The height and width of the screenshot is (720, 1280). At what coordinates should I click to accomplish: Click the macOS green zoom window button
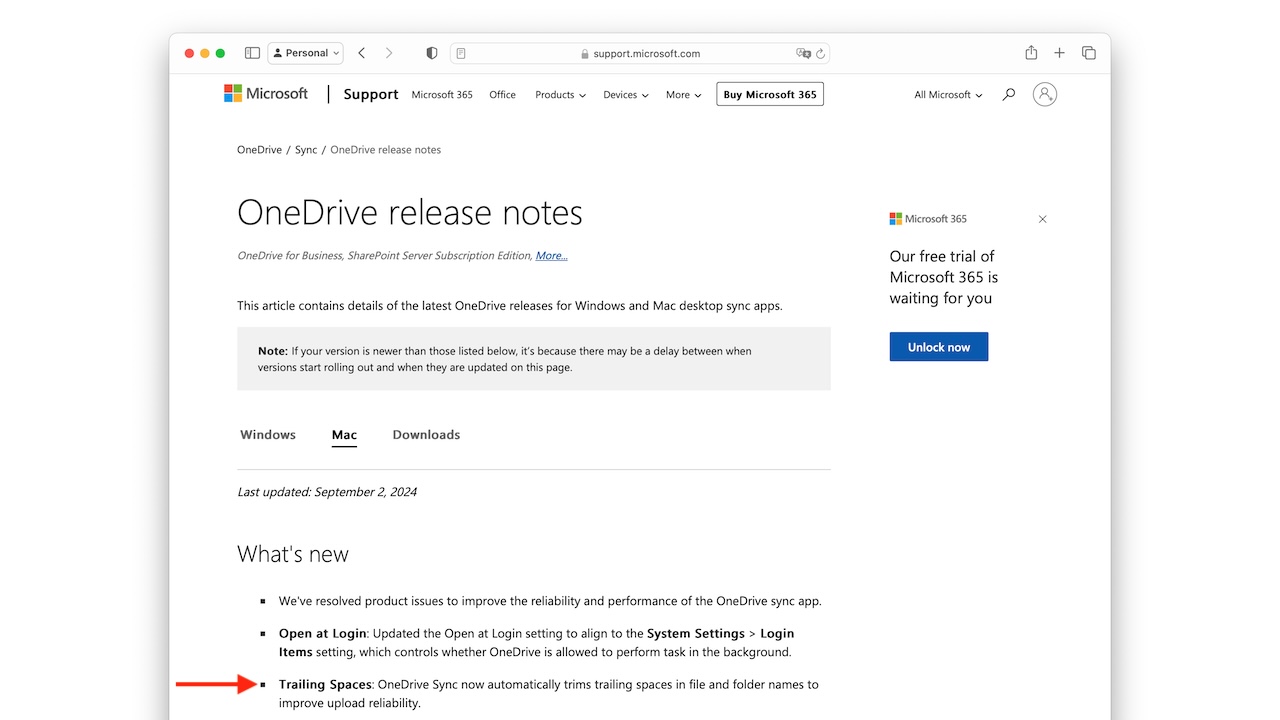coord(221,53)
